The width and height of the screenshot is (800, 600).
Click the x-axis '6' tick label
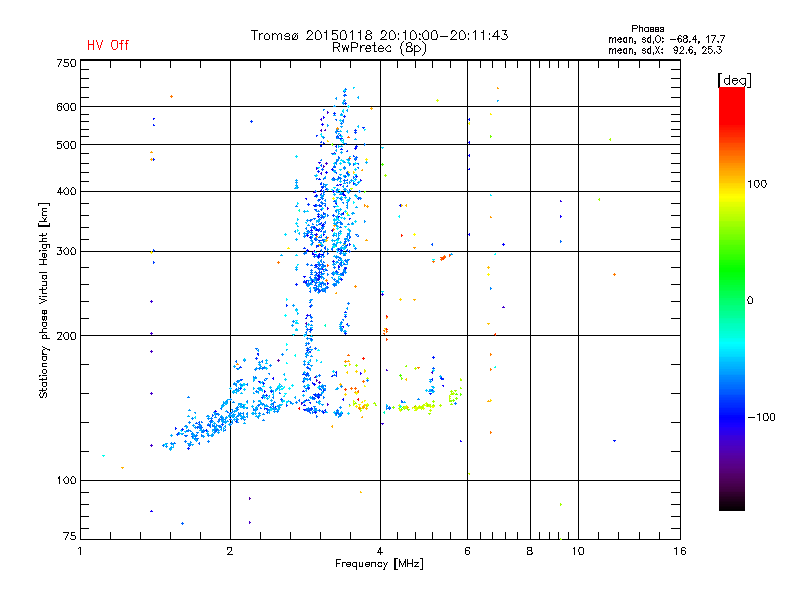pyautogui.click(x=467, y=551)
